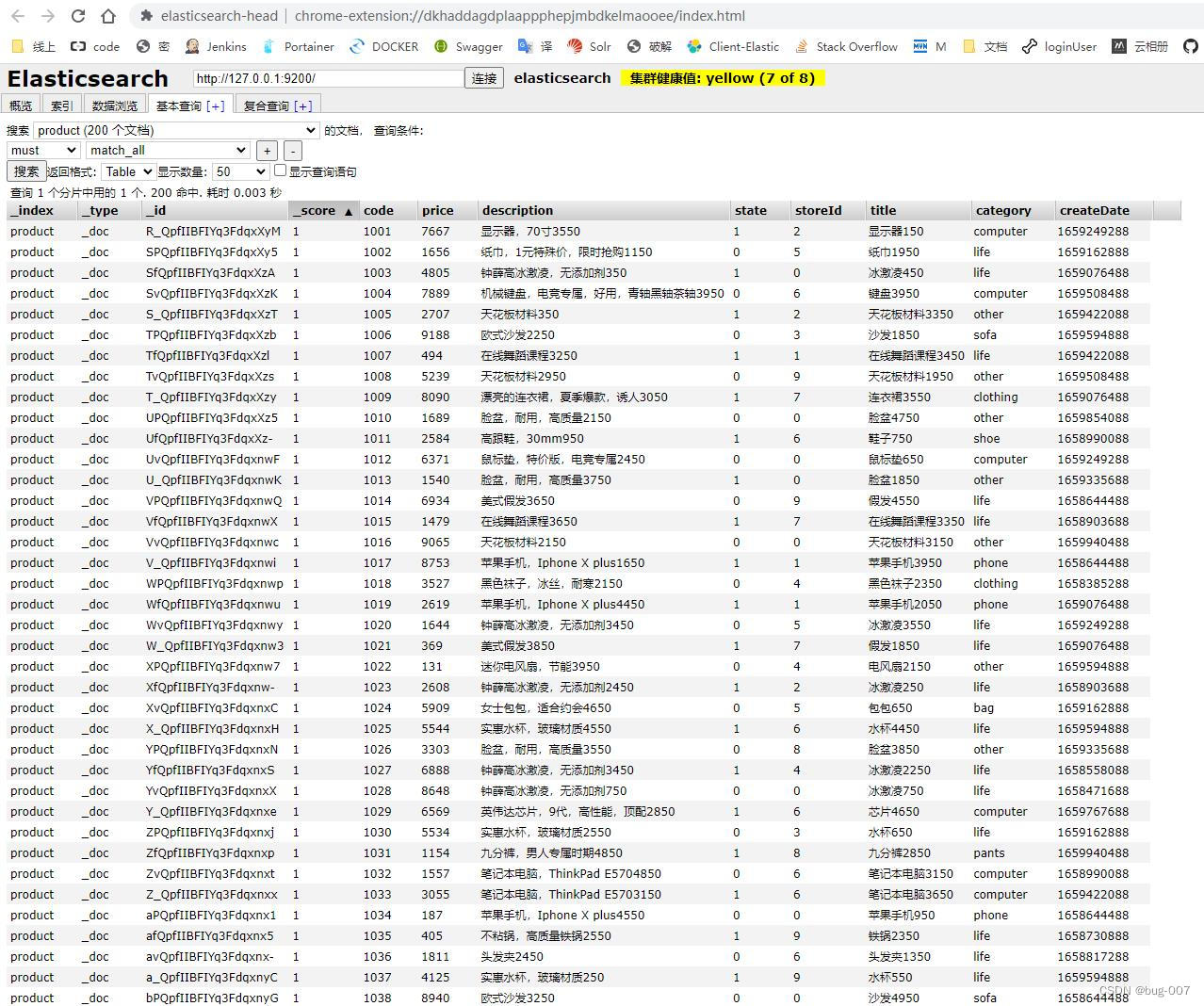
Task: Open the MDN bookmark labeled M
Action: [930, 46]
